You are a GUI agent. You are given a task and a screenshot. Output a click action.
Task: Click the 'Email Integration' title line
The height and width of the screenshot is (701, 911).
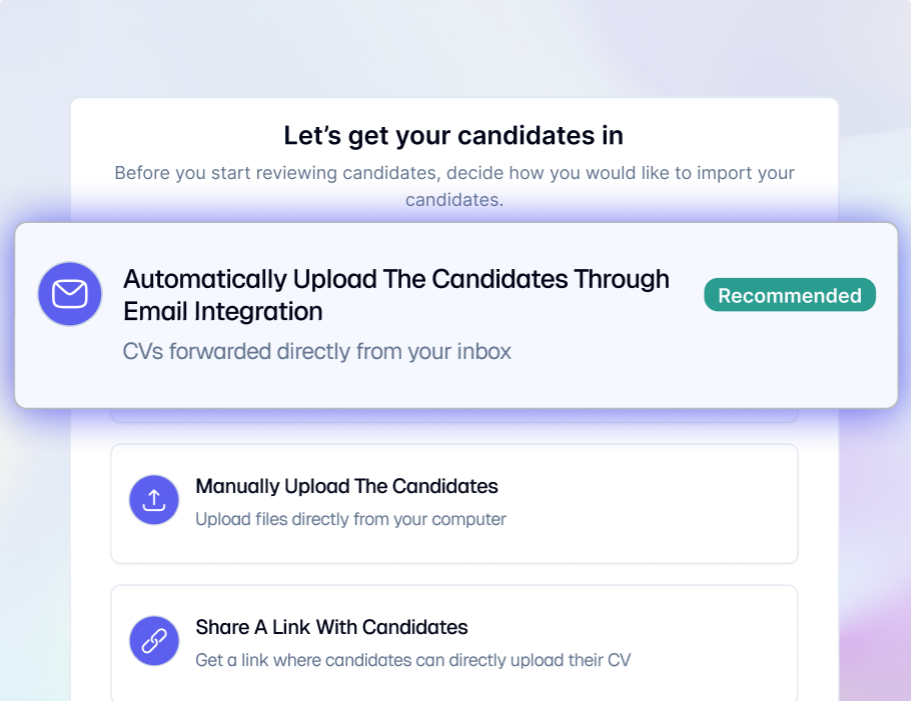coord(223,312)
